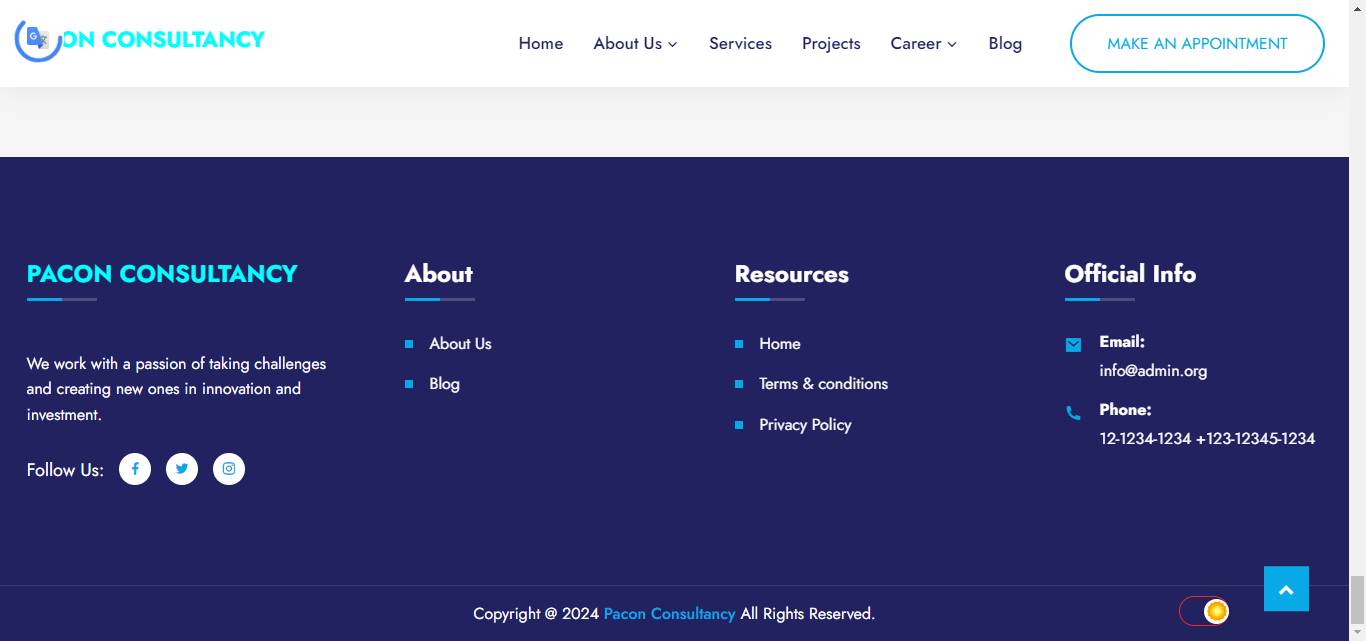
Task: Click the Google Translate icon
Action: pos(38,38)
